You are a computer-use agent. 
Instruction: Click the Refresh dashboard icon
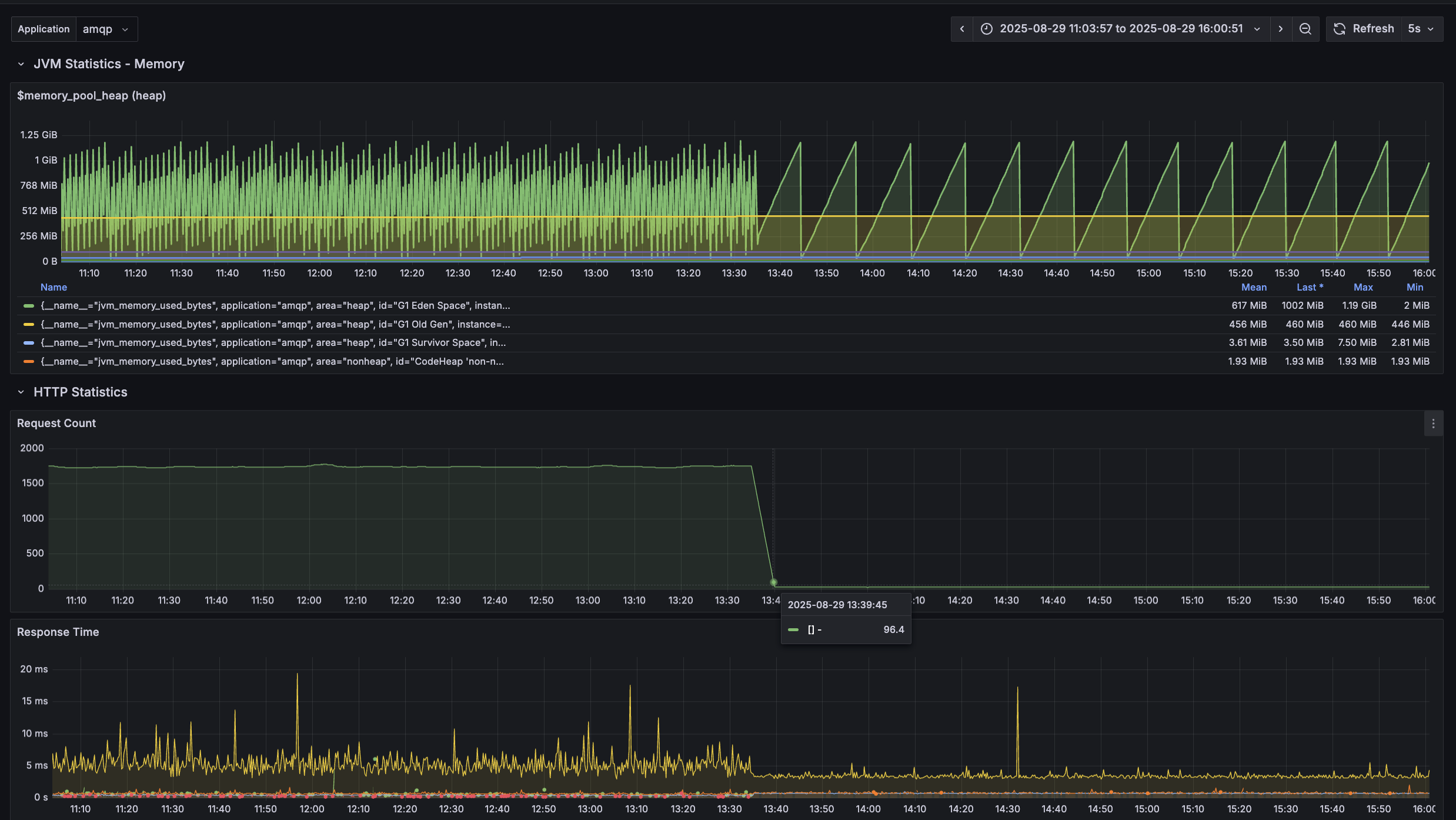pos(1340,29)
